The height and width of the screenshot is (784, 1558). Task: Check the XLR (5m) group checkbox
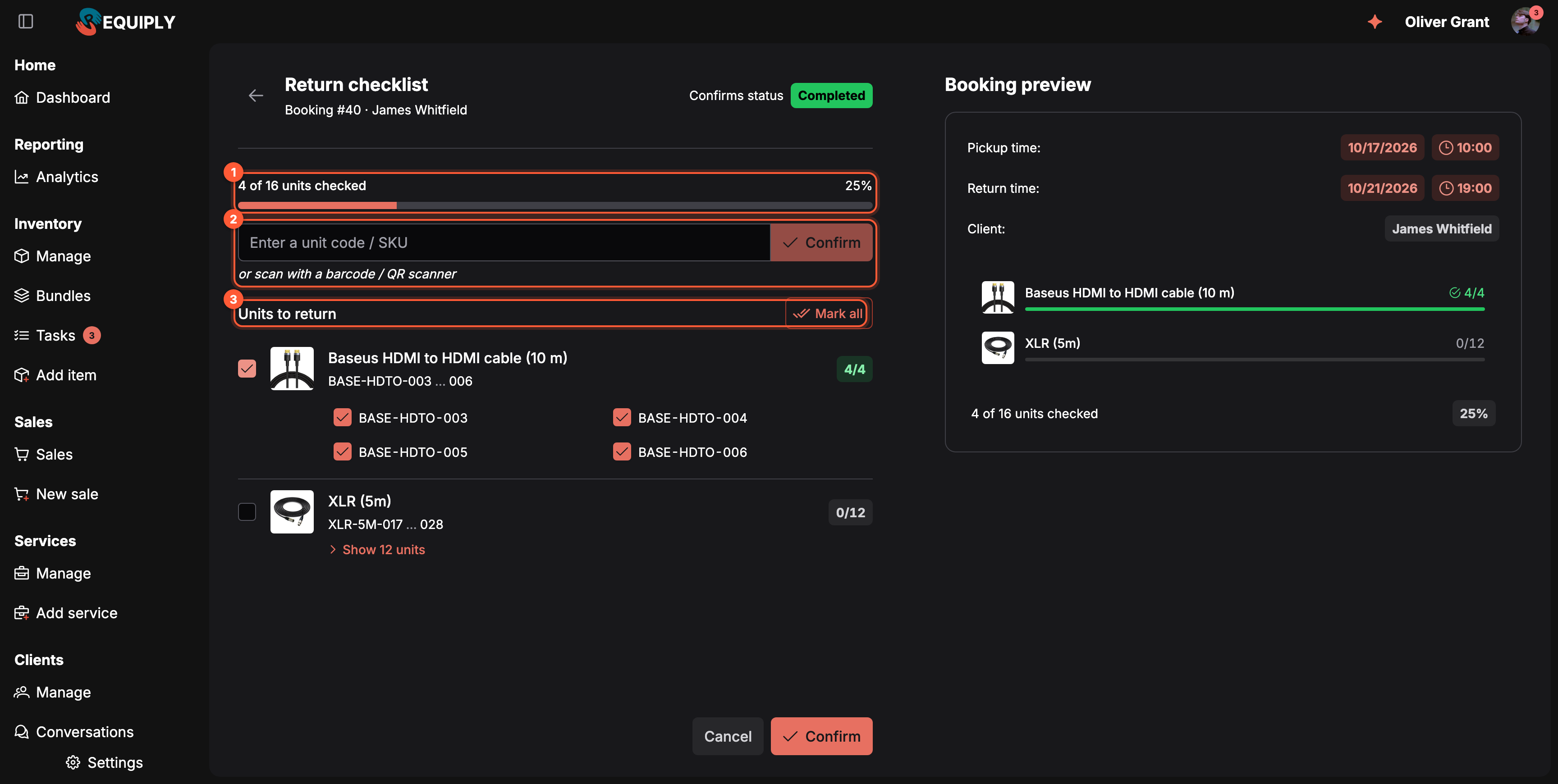[x=247, y=511]
